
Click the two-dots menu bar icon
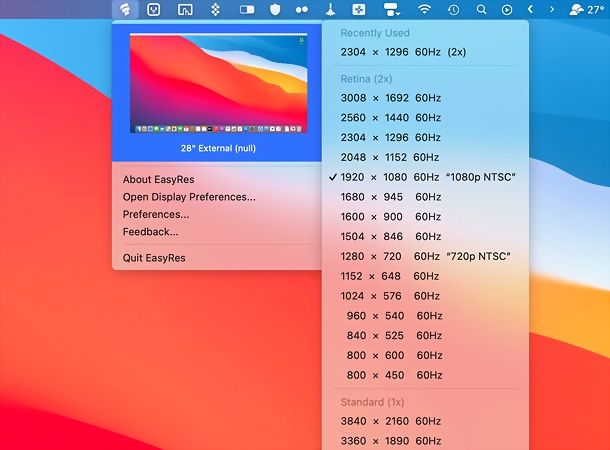[x=302, y=10]
